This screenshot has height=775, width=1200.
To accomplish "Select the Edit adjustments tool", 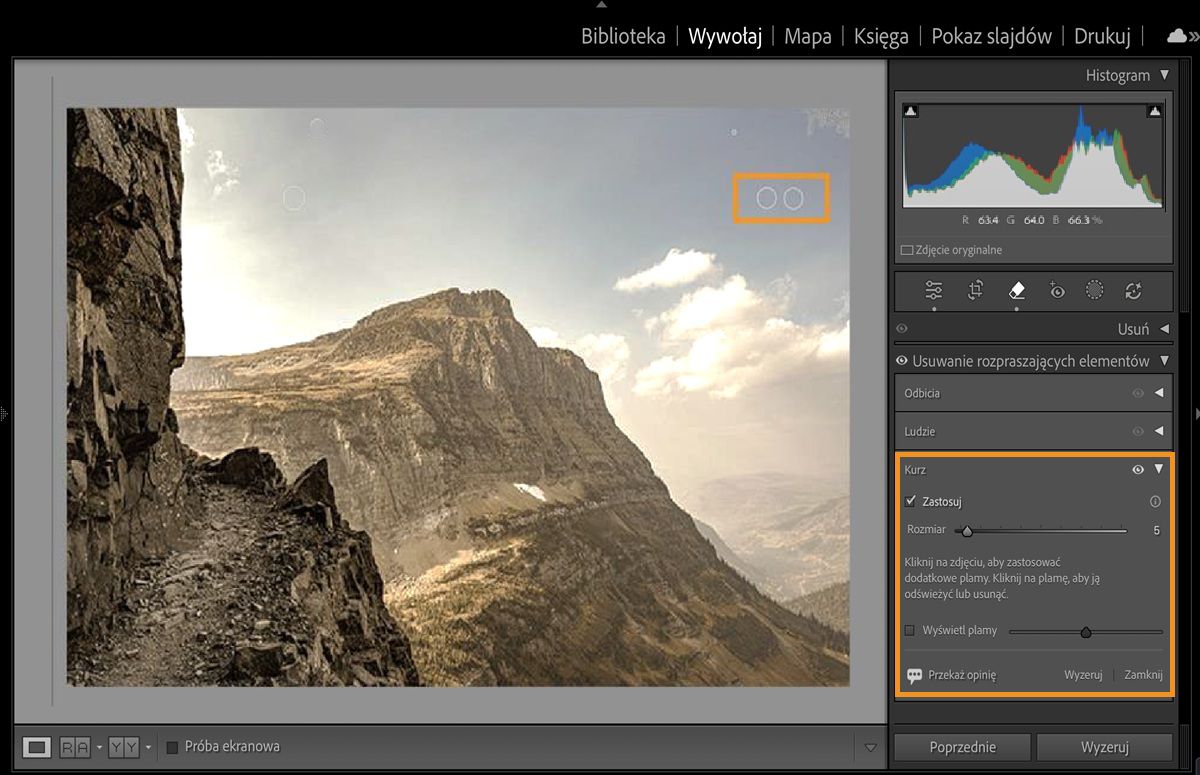I will click(x=934, y=290).
